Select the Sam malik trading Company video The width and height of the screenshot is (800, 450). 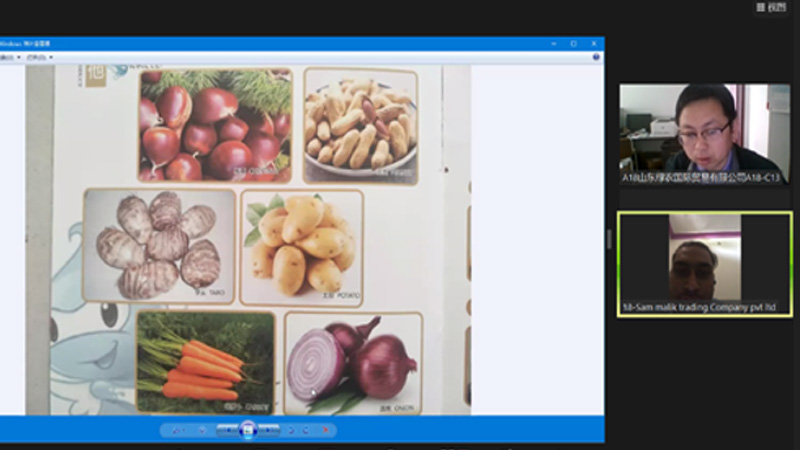click(x=704, y=264)
